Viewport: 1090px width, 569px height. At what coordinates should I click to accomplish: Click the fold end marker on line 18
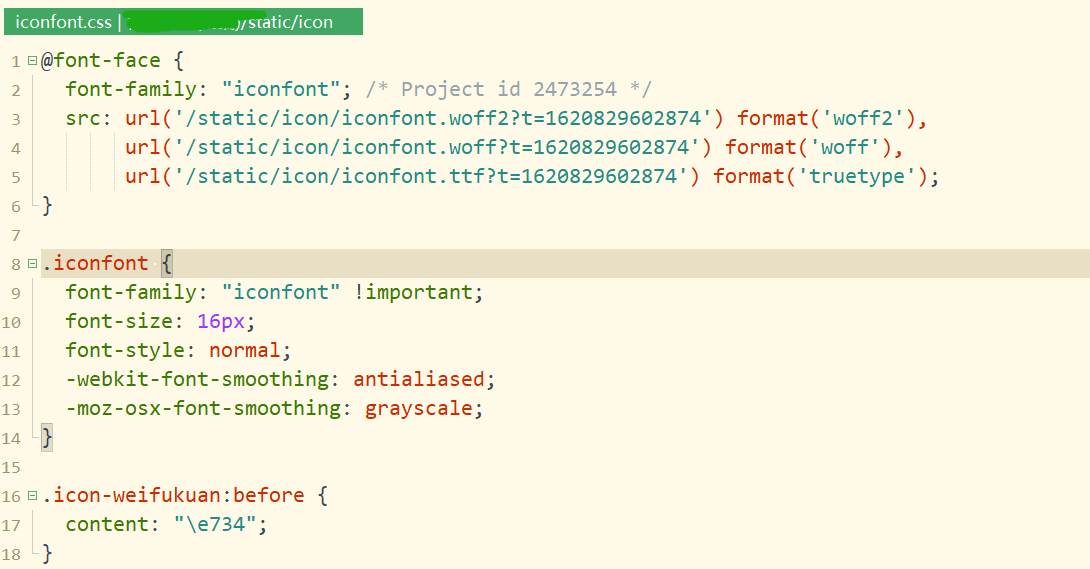point(36,554)
